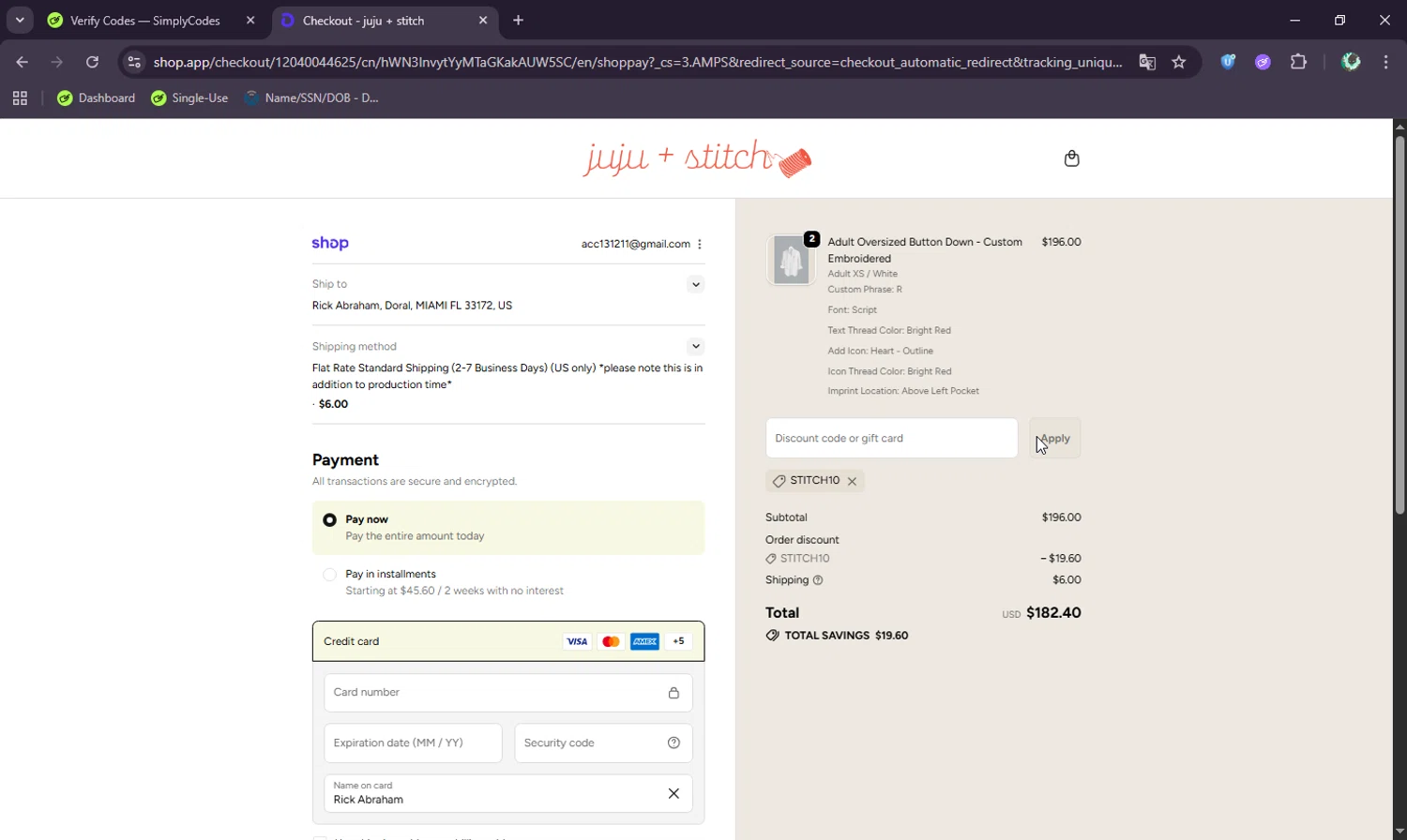This screenshot has width=1407, height=840.
Task: Close the Checkout tab
Action: click(x=483, y=20)
